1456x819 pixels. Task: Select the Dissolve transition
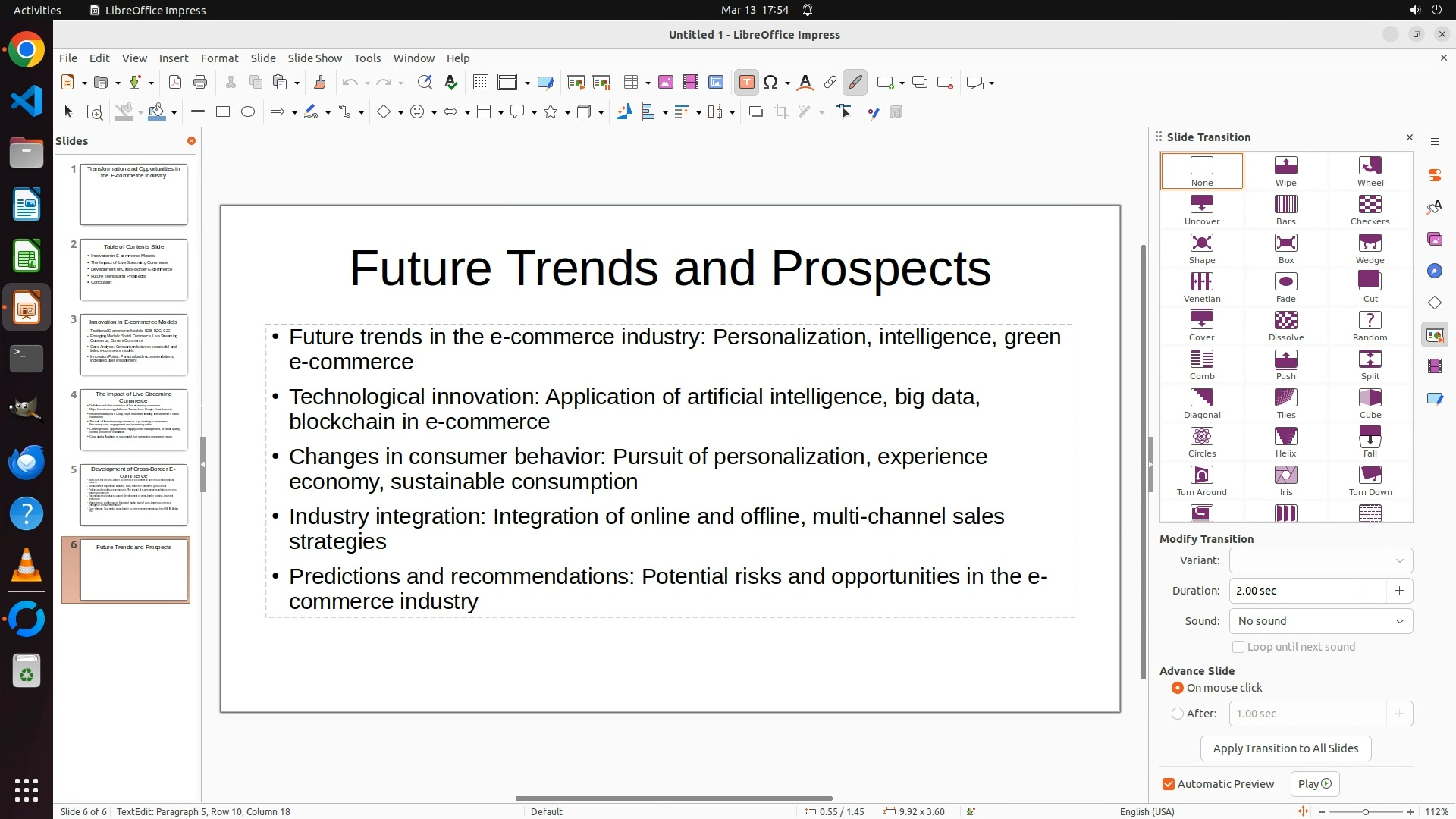[x=1285, y=326]
